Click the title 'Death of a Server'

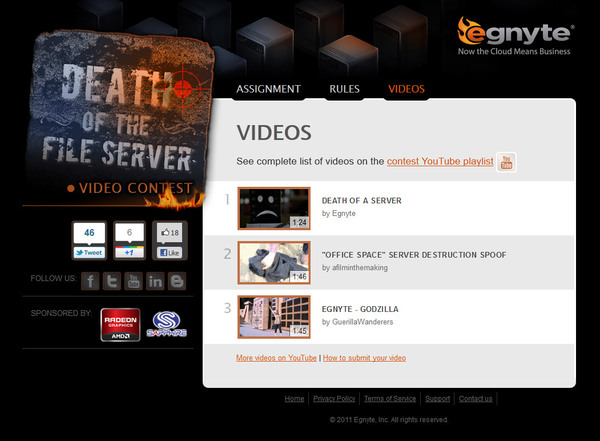[362, 201]
